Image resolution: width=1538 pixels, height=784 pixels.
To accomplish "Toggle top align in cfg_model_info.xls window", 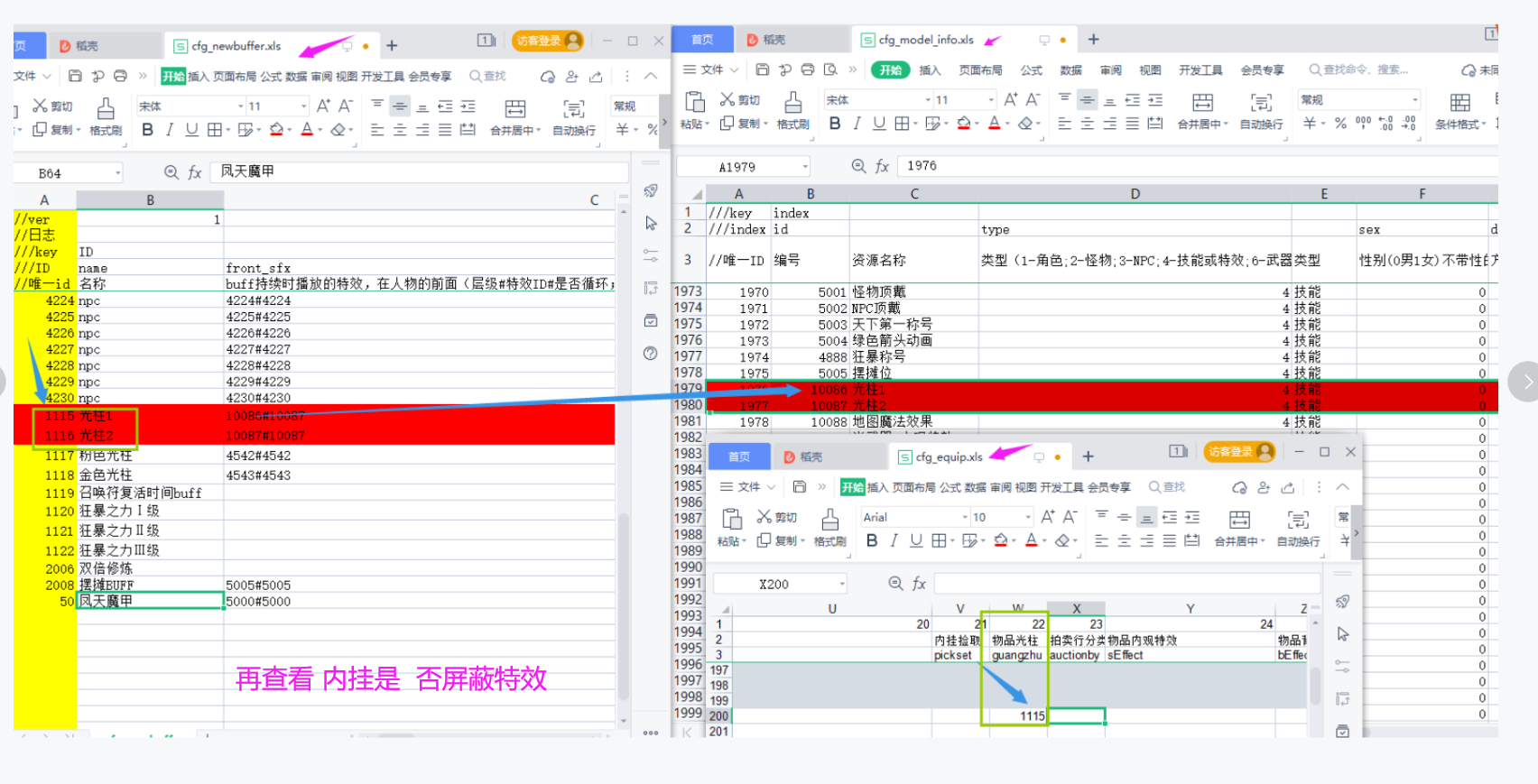I will (1065, 99).
